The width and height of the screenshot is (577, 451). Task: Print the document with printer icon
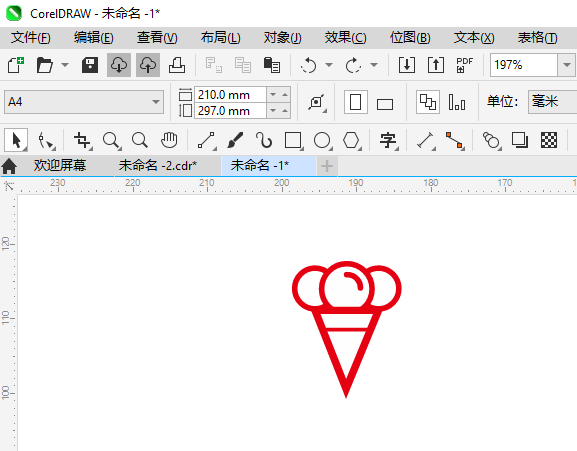click(x=177, y=65)
